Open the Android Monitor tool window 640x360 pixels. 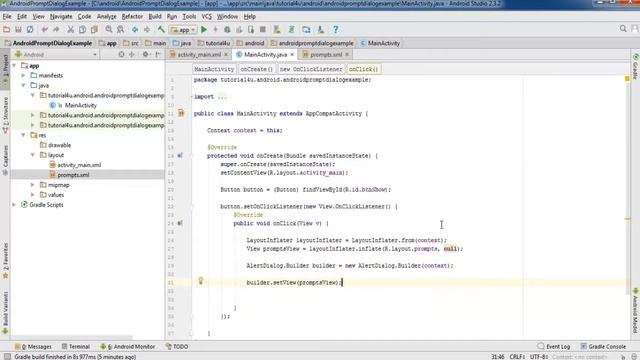pyautogui.click(x=128, y=347)
